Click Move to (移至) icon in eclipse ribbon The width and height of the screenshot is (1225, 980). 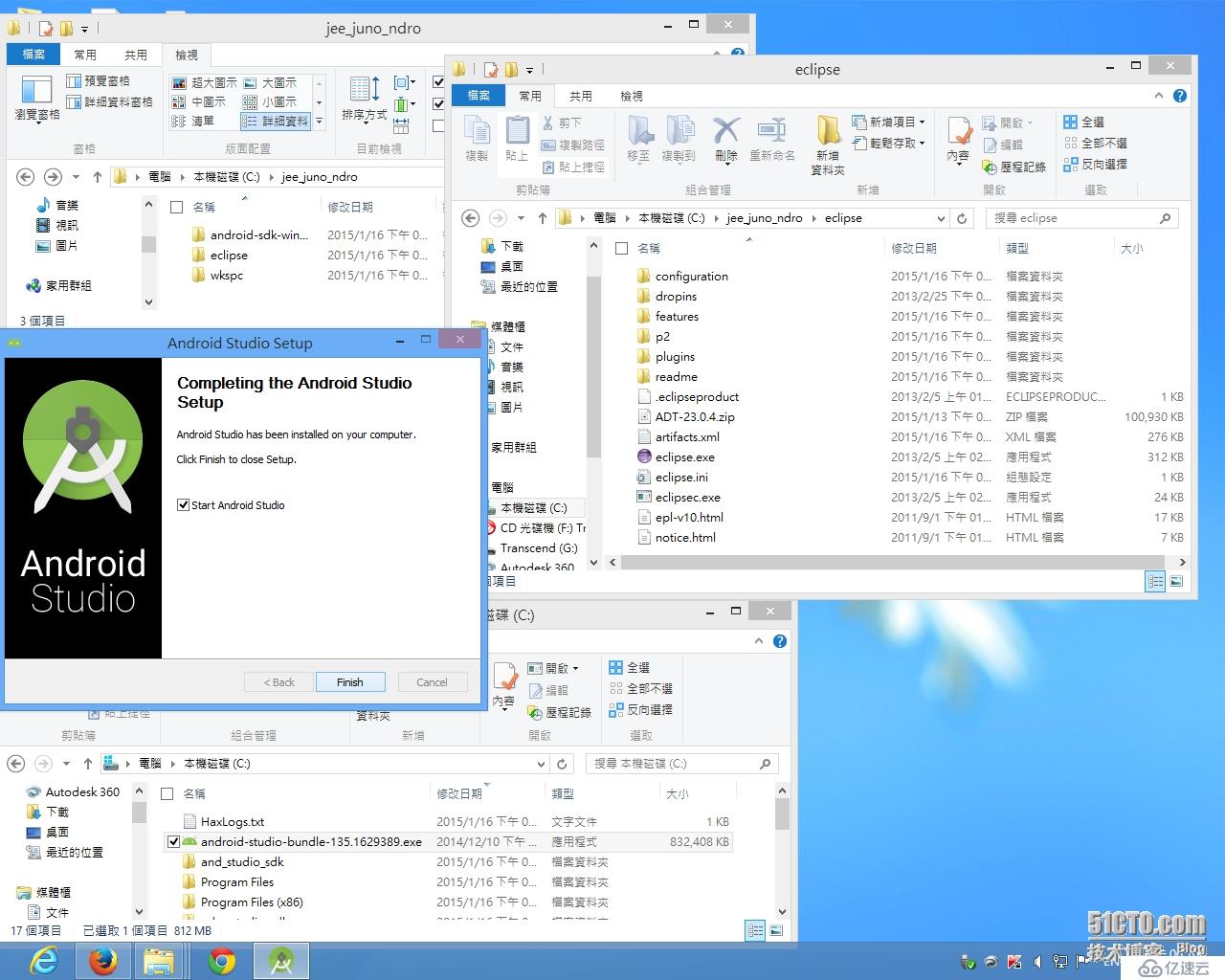click(638, 139)
